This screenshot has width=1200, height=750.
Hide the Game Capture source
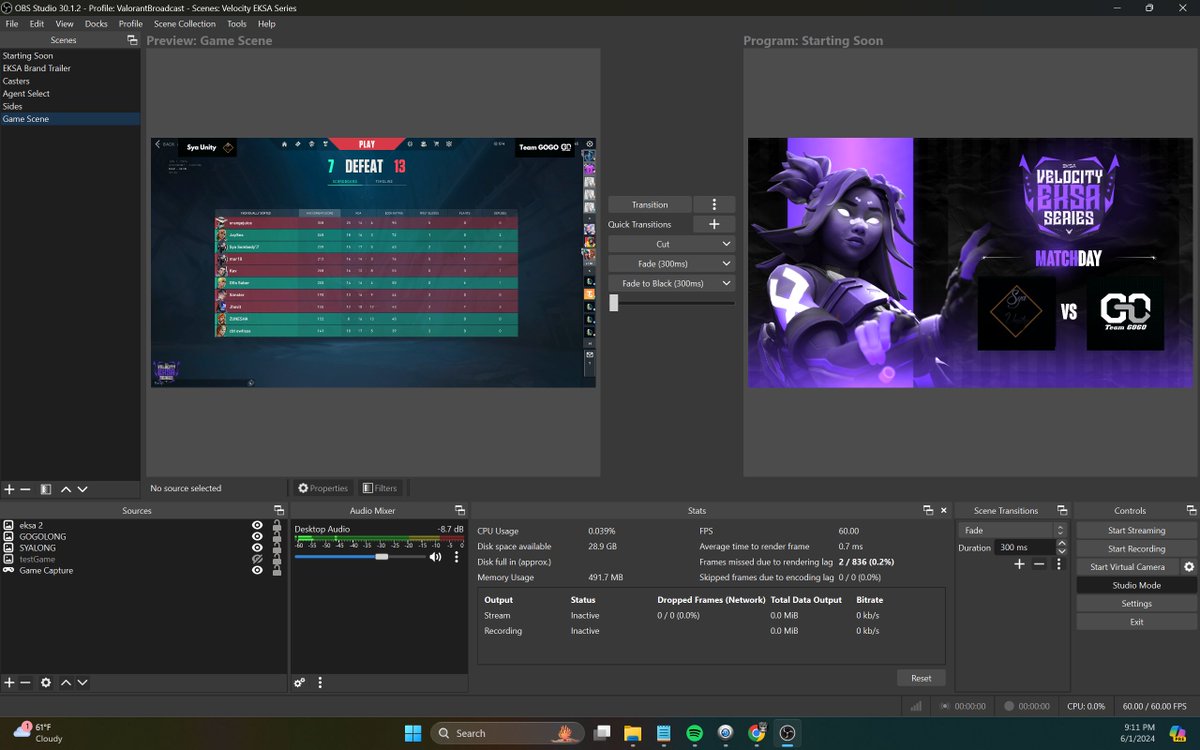(x=257, y=570)
